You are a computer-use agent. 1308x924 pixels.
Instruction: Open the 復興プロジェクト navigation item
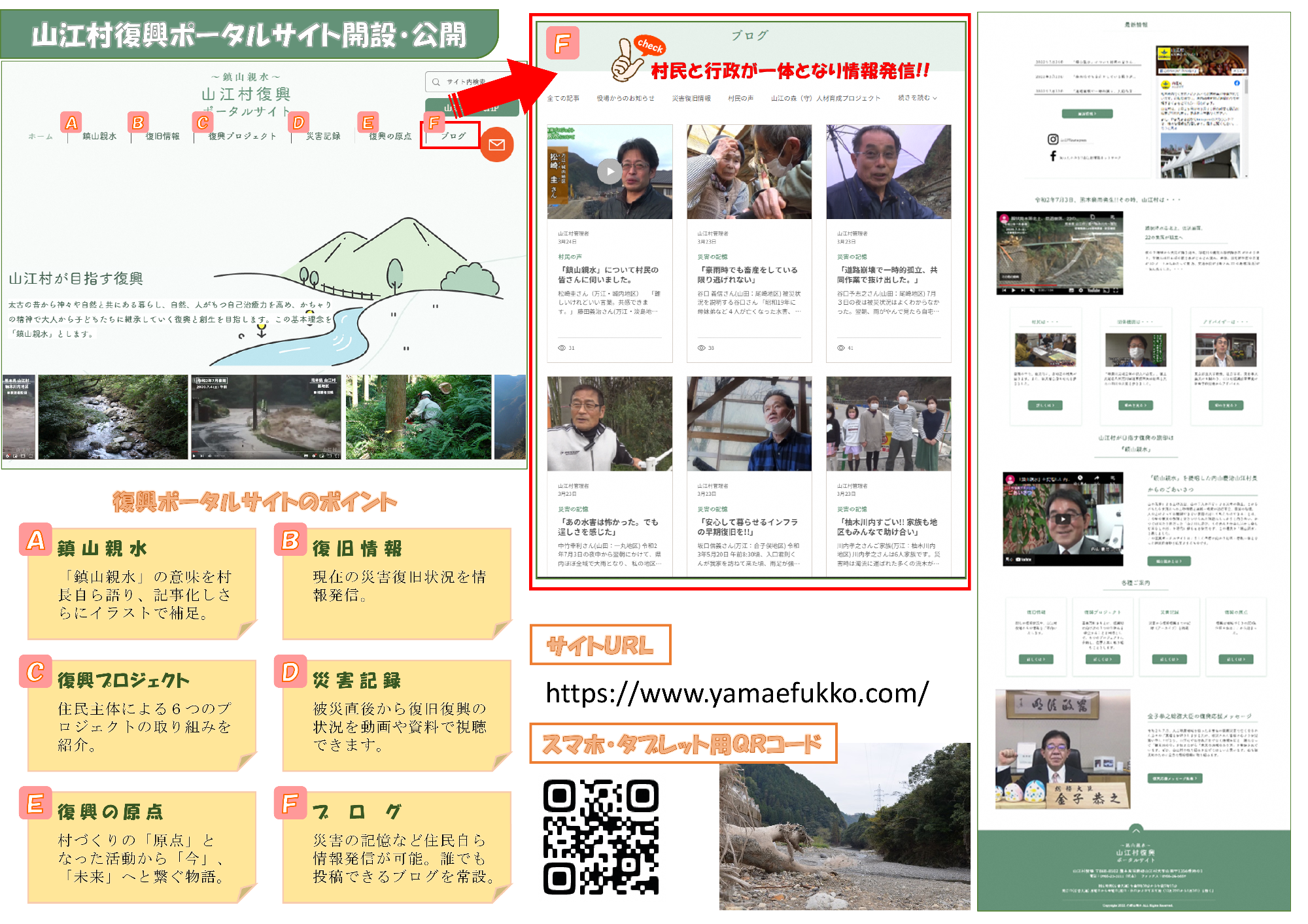[x=242, y=137]
